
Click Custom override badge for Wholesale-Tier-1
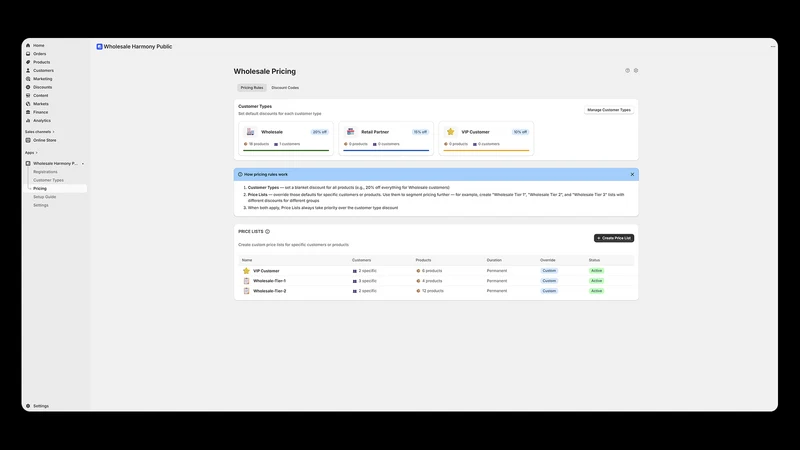coord(549,281)
